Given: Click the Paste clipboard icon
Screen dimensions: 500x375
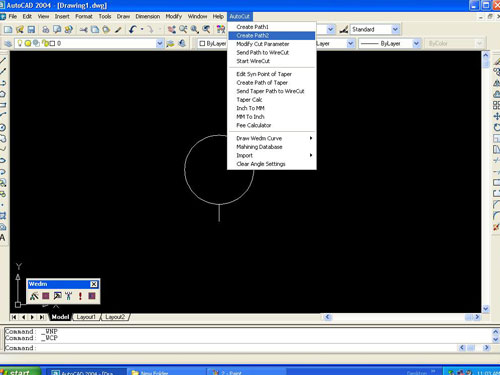Looking at the screenshot, I should pos(106,30).
